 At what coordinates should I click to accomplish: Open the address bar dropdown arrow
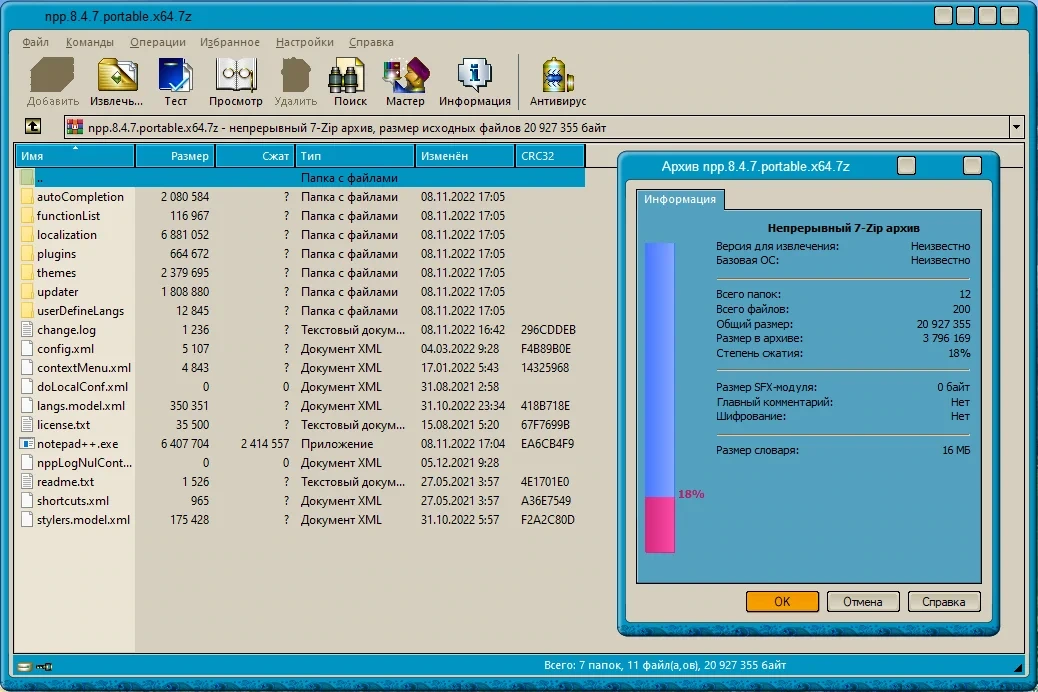[x=1016, y=127]
